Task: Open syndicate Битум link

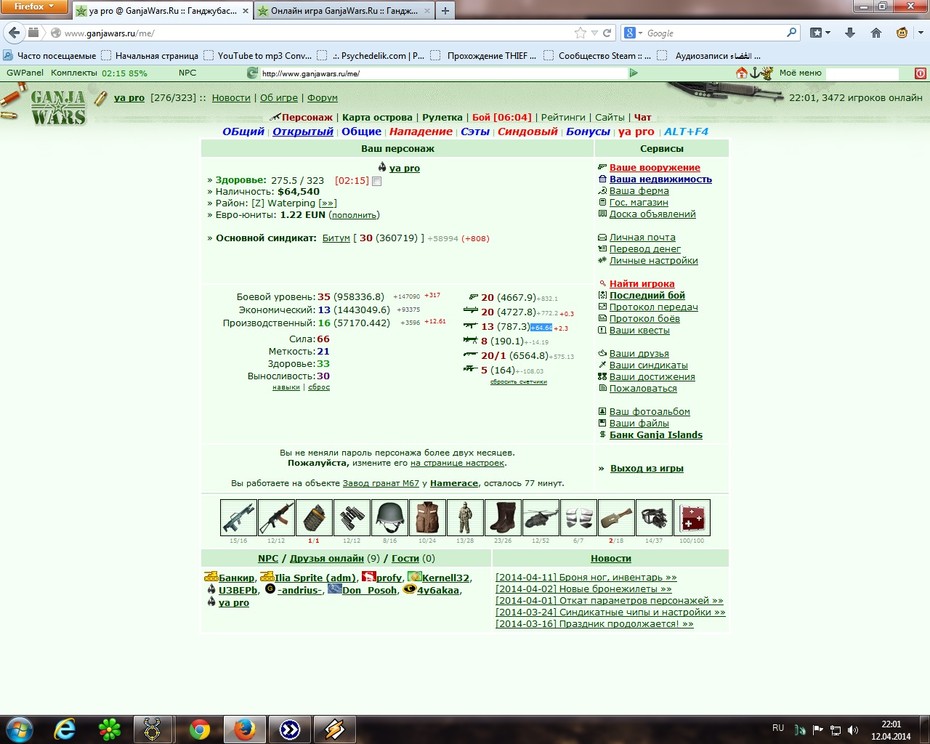Action: pos(336,238)
